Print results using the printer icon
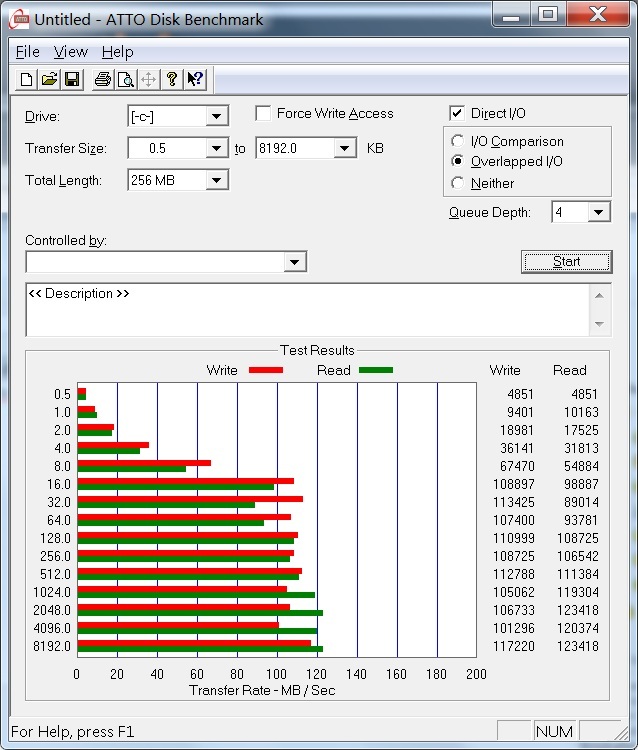The image size is (638, 750). click(102, 80)
